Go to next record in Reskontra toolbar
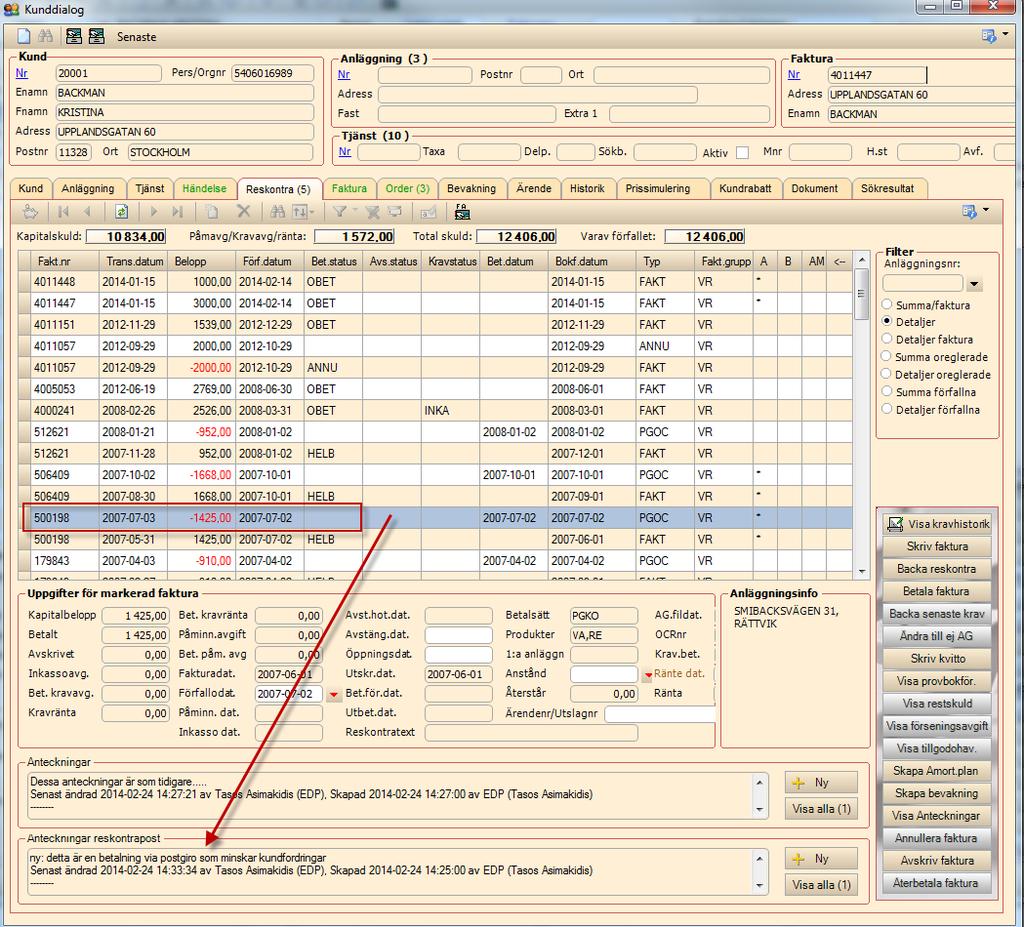Viewport: 1024px width, 927px height. [154, 212]
